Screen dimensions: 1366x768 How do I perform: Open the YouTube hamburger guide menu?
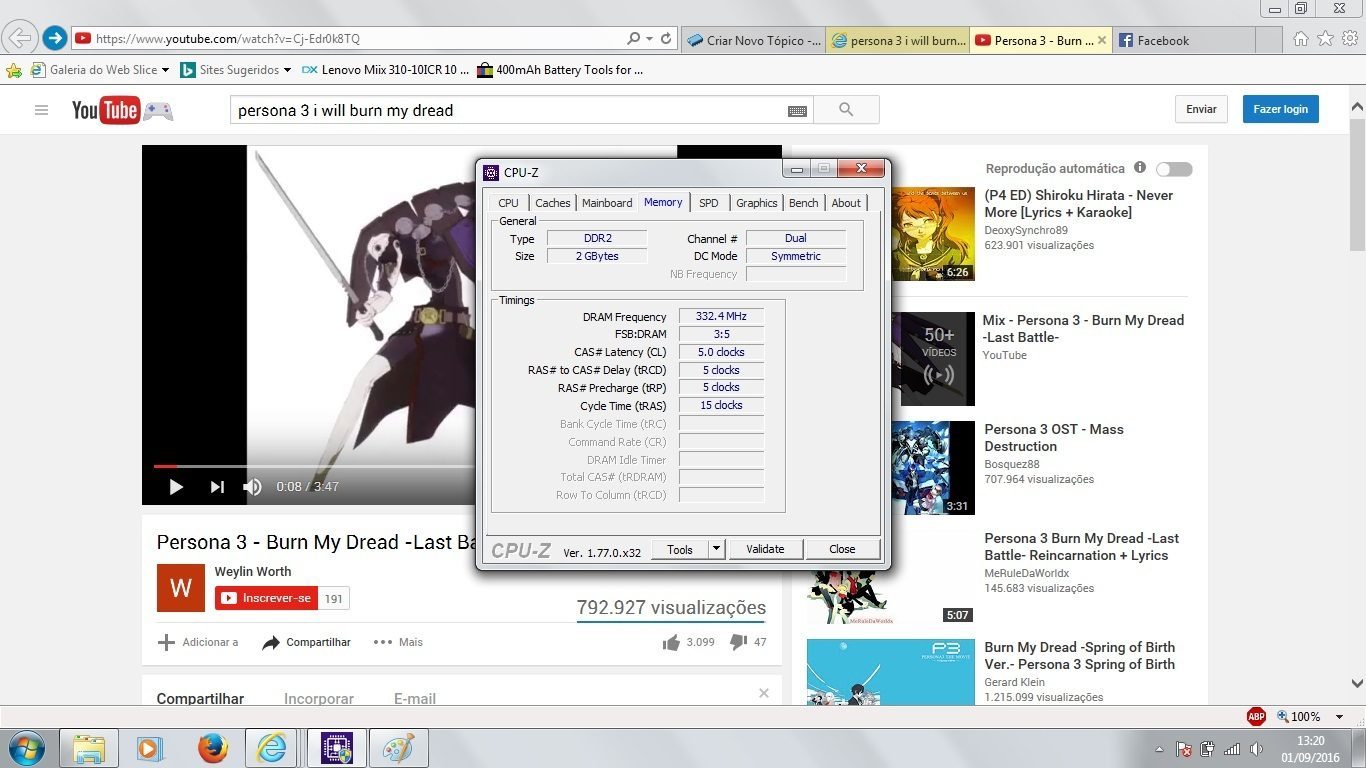coord(41,110)
